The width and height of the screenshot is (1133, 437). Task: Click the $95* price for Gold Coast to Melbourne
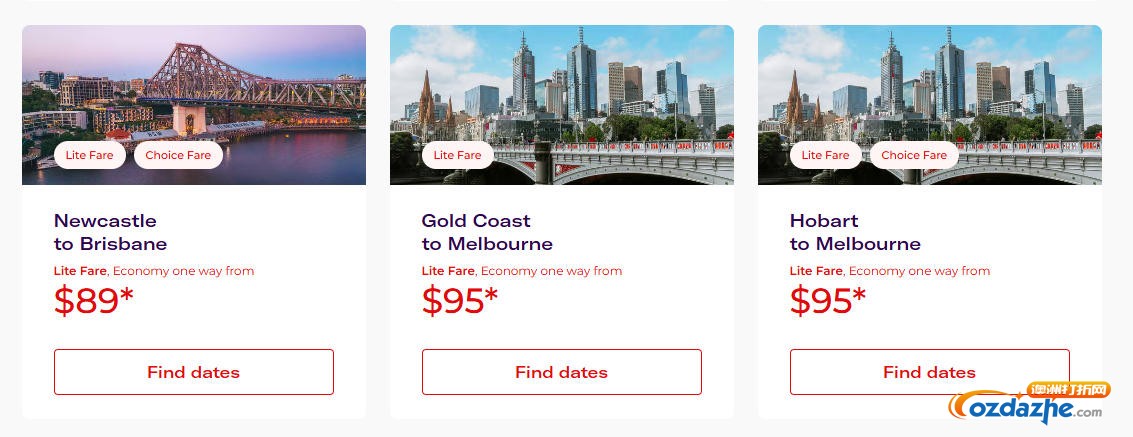click(x=460, y=301)
